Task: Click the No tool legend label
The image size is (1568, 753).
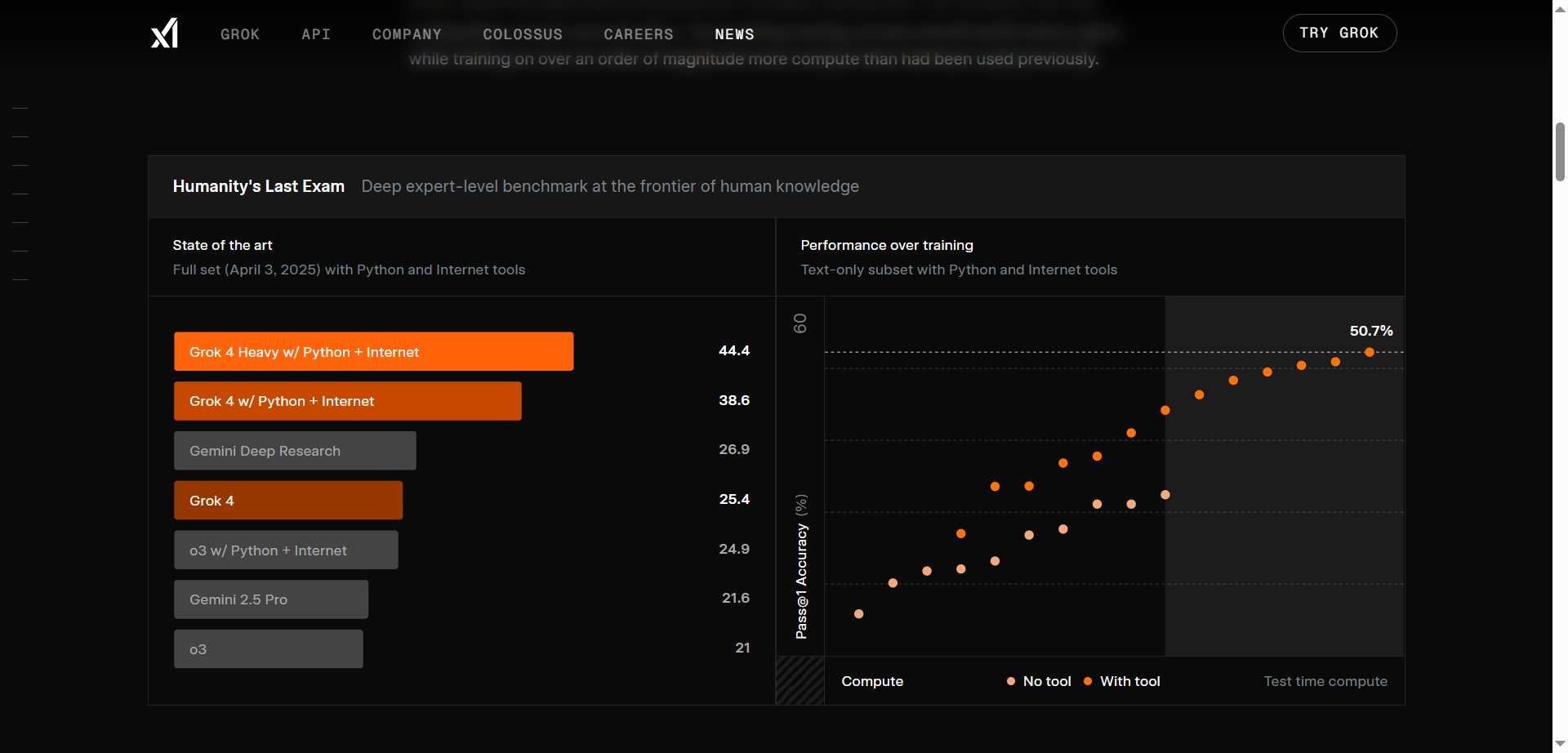Action: coord(1047,681)
